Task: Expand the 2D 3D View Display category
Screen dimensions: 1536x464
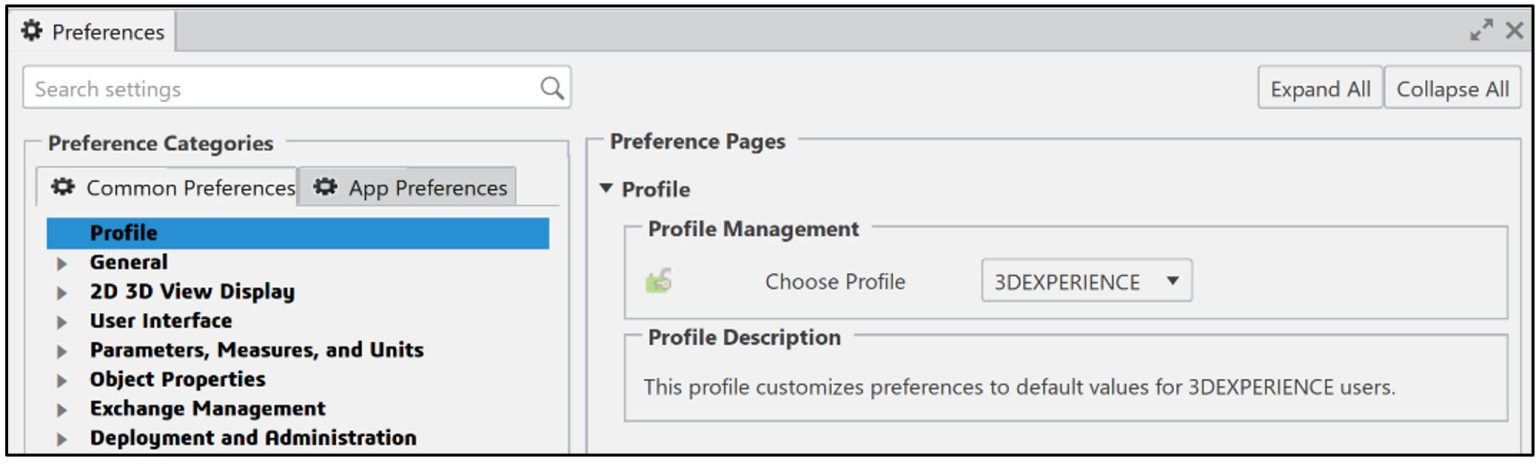Action: point(63,293)
